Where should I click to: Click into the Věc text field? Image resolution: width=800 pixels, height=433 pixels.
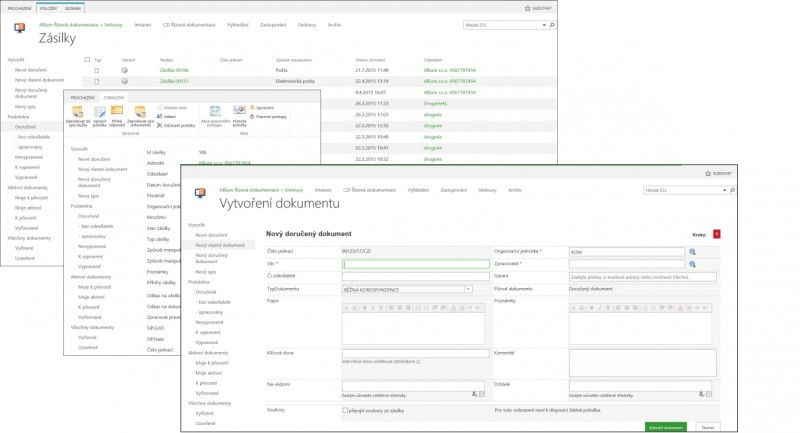(415, 264)
